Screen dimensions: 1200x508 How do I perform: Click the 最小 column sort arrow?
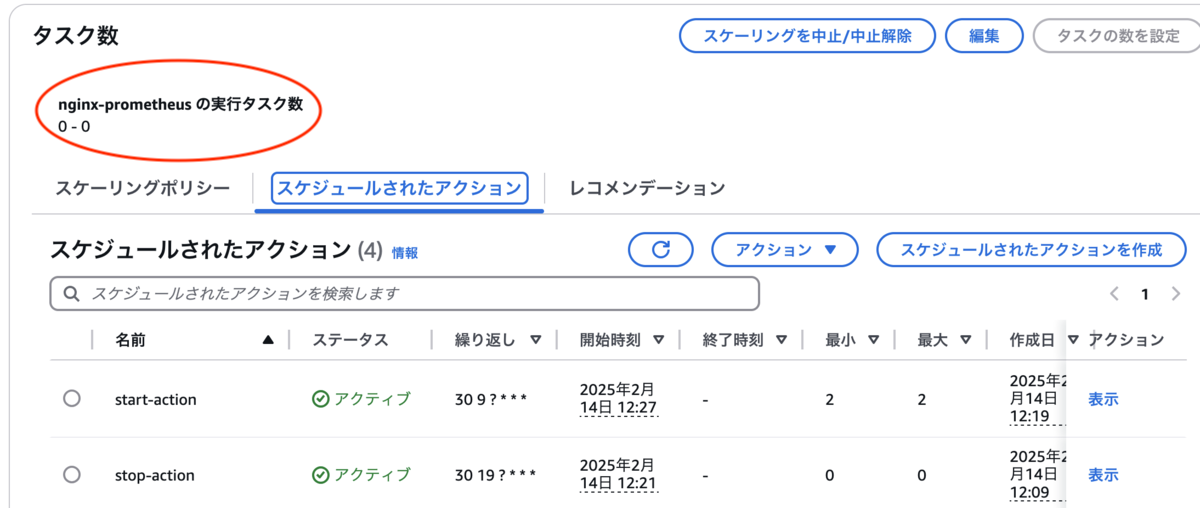[x=873, y=340]
